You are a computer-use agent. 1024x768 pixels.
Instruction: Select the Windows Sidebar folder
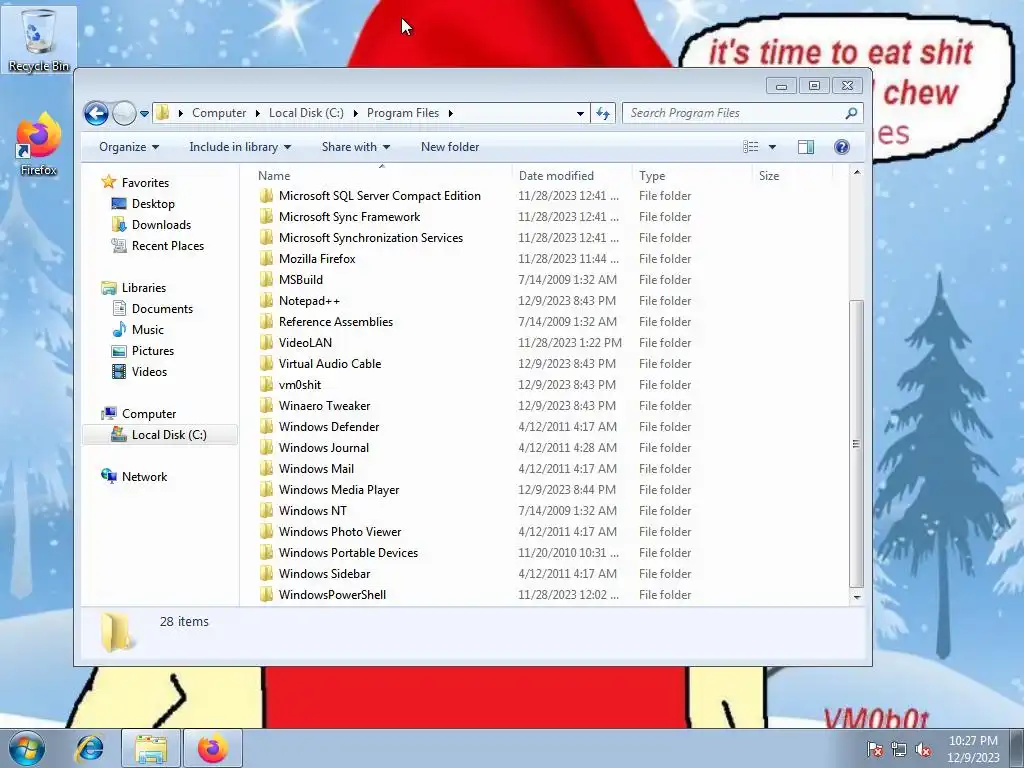324,573
